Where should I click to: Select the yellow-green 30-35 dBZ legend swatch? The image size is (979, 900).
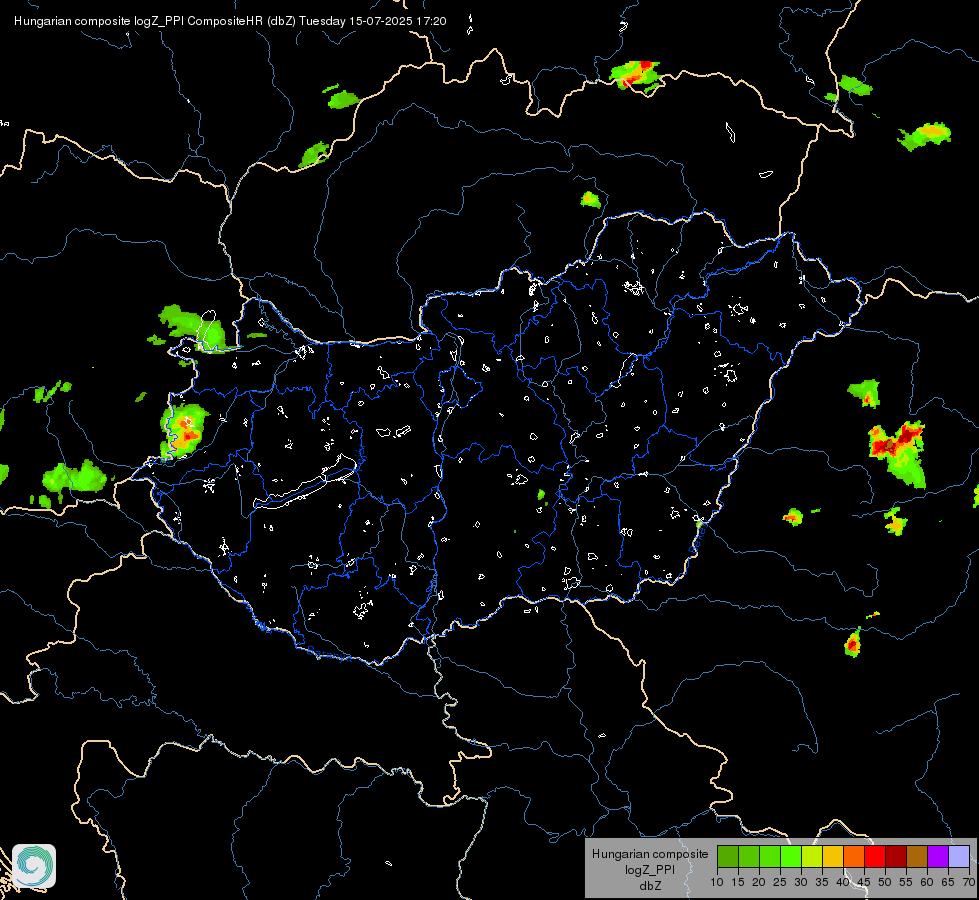pos(812,857)
